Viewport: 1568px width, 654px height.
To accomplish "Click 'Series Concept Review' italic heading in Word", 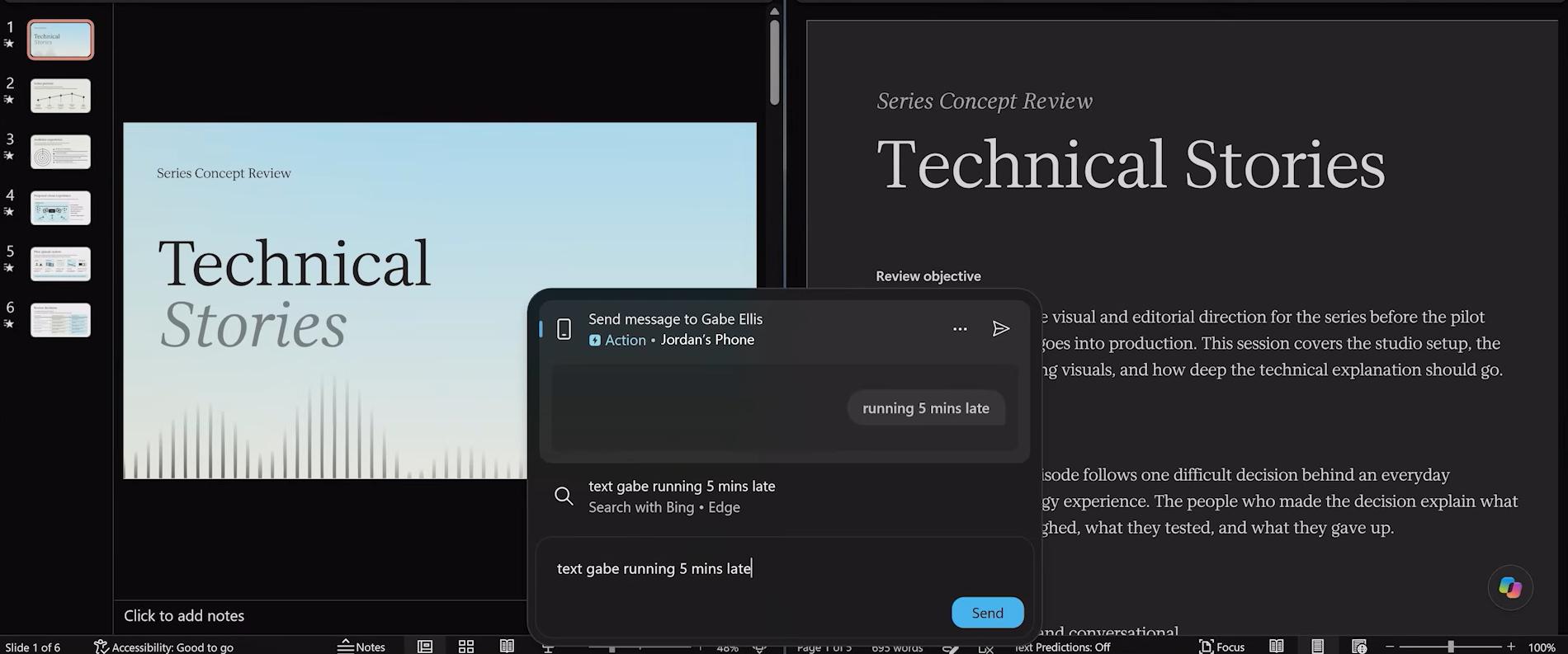I will pos(985,101).
